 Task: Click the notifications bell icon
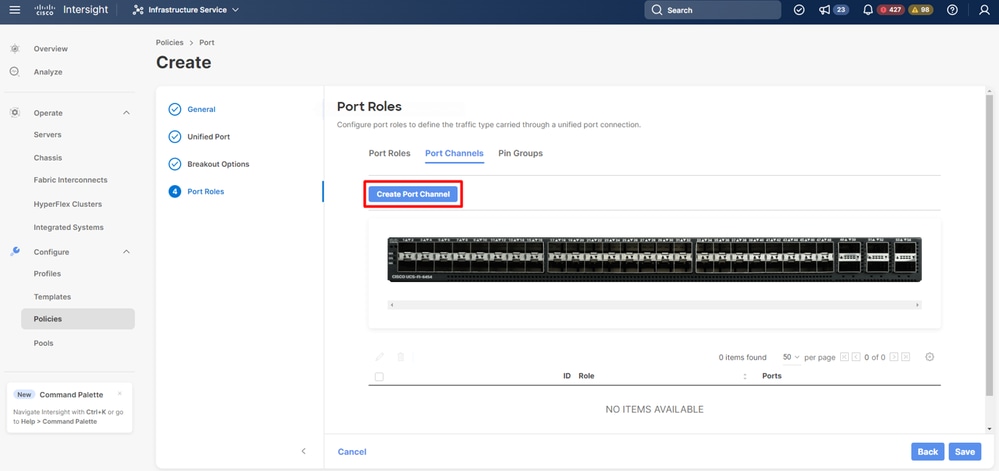(x=867, y=10)
